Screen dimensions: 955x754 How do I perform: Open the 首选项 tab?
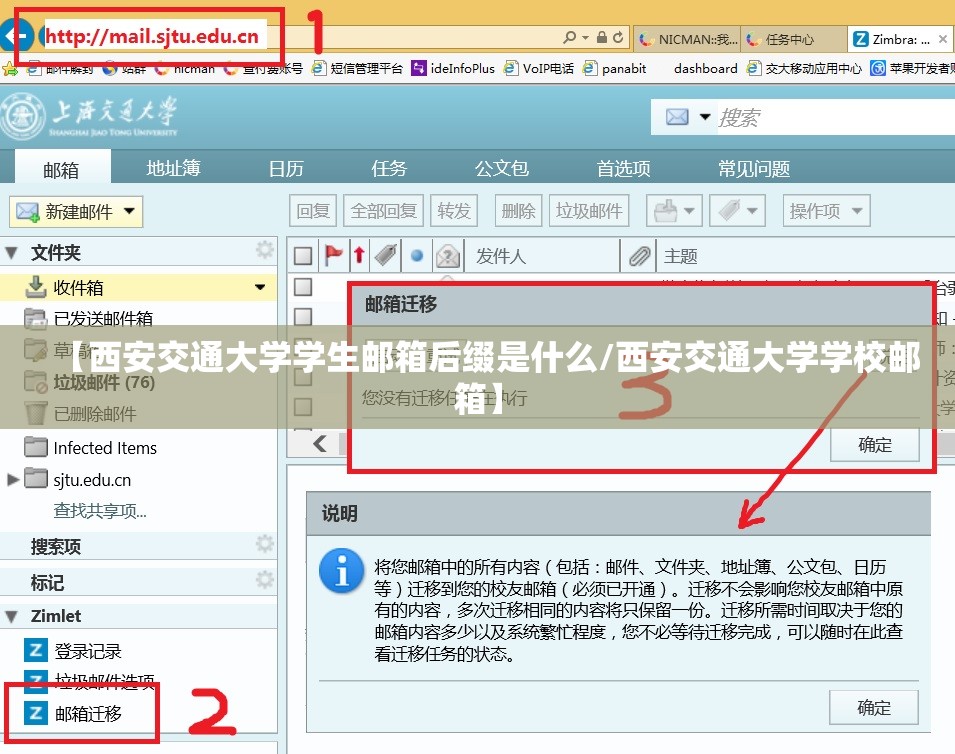(624, 168)
